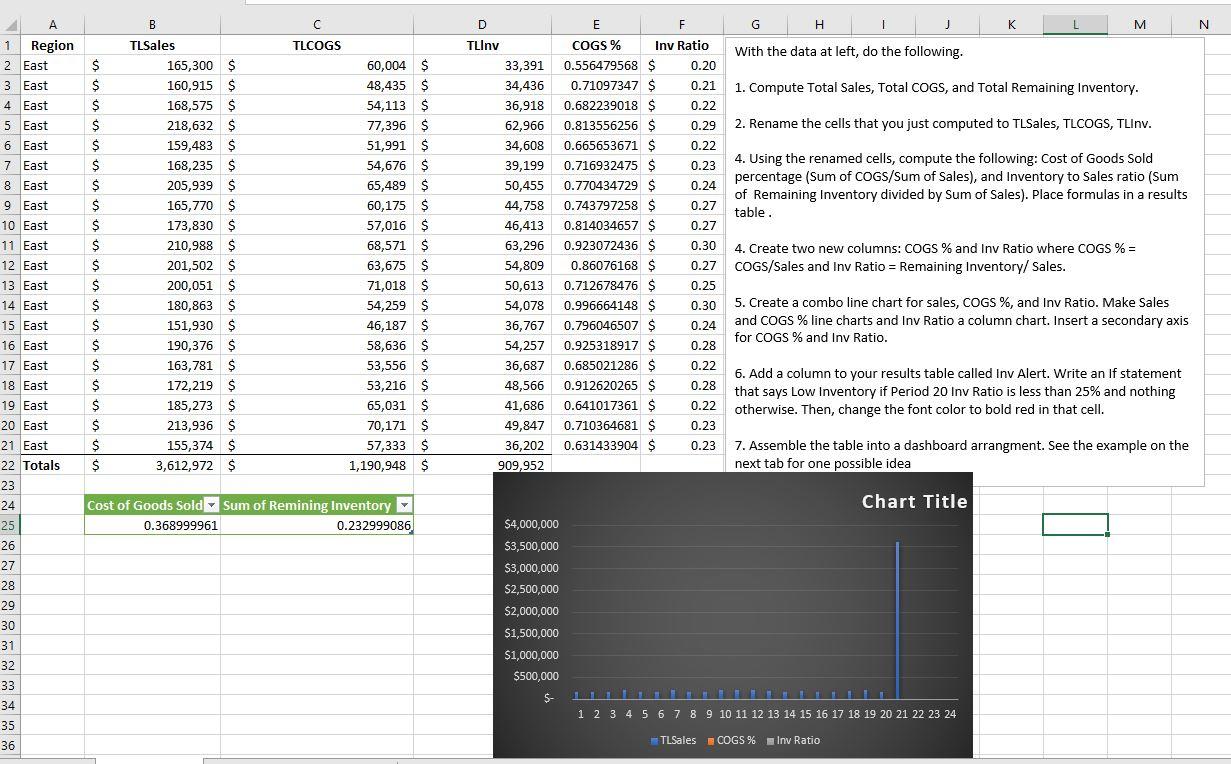The width and height of the screenshot is (1231, 764).
Task: Select the cell showing 0.368999961
Action: pyautogui.click(x=152, y=525)
